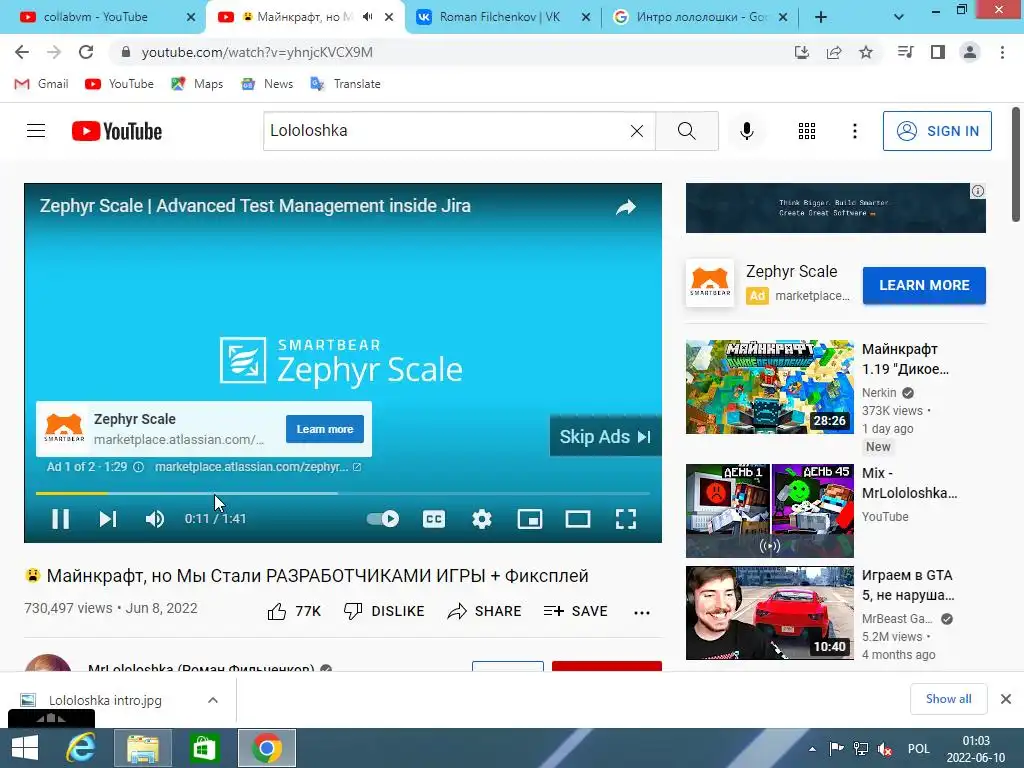The image size is (1024, 768).
Task: Click the SHARE button under the video
Action: coord(484,611)
